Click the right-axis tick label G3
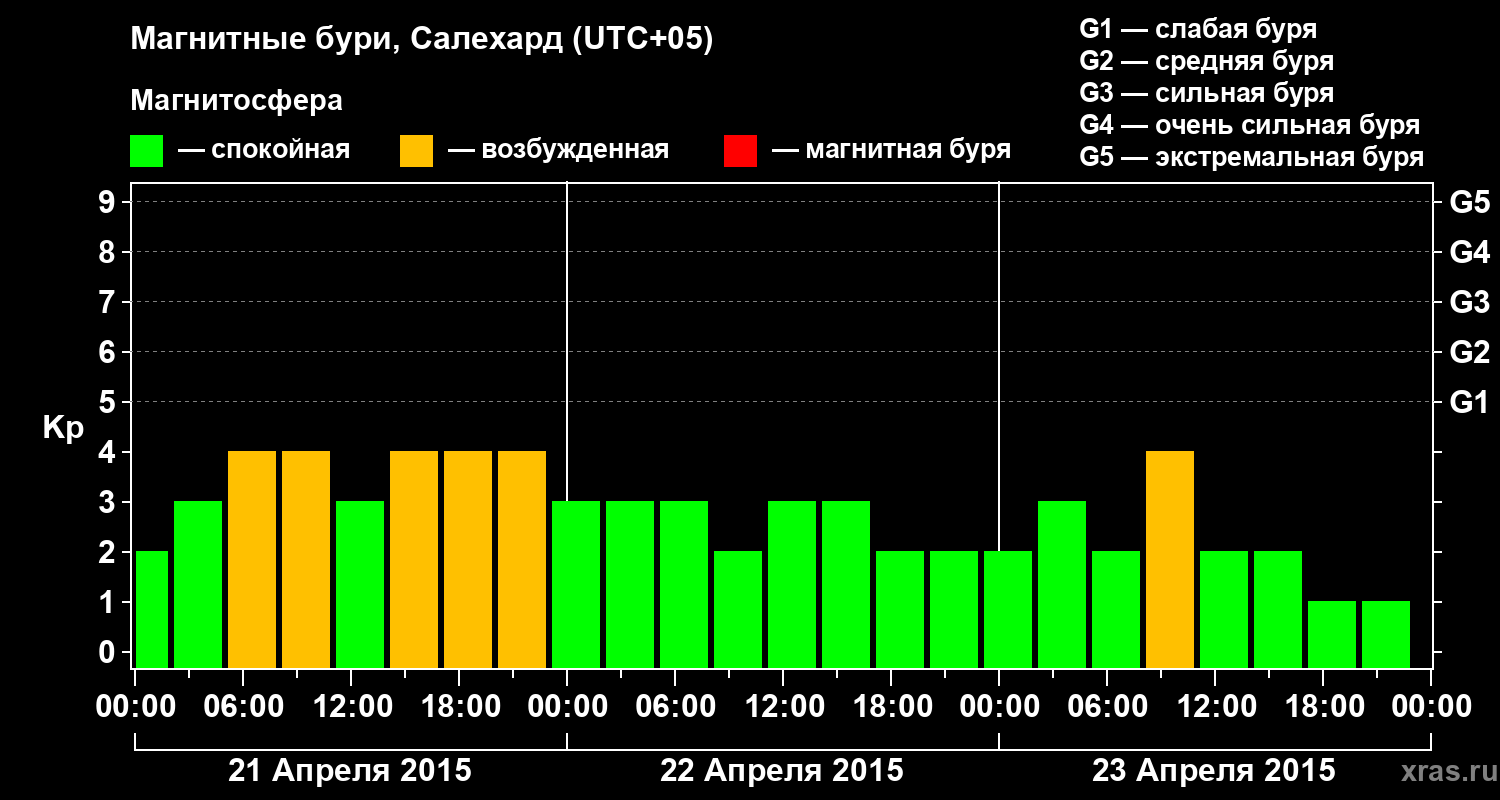This screenshot has height=800, width=1500. (1470, 302)
